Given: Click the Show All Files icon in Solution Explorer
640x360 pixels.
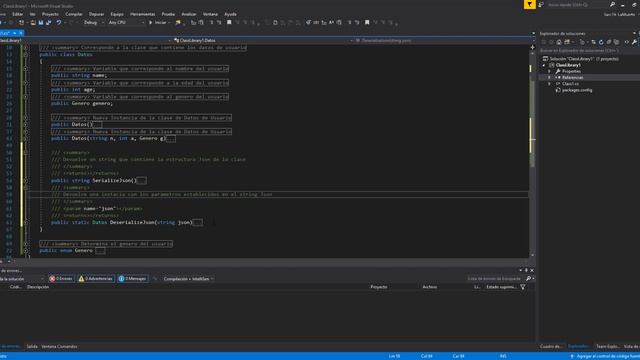Looking at the screenshot, I should [x=616, y=42].
